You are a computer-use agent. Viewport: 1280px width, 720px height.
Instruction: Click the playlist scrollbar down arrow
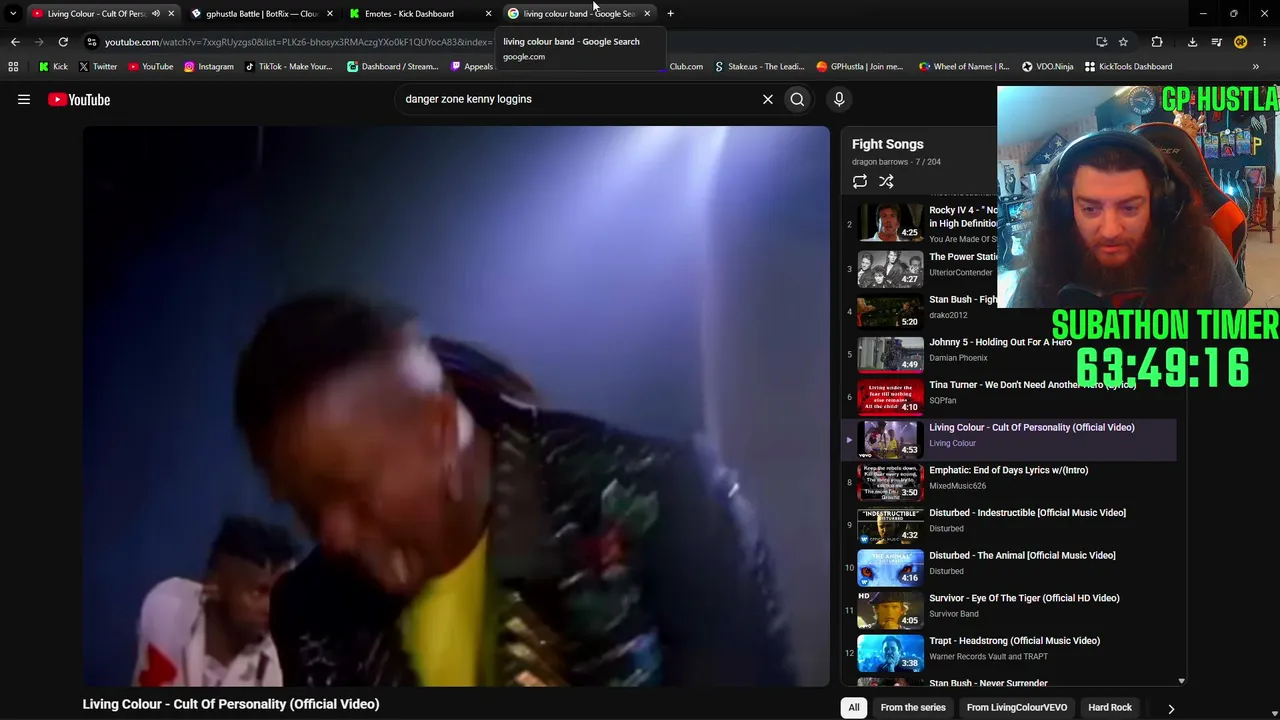[1181, 681]
